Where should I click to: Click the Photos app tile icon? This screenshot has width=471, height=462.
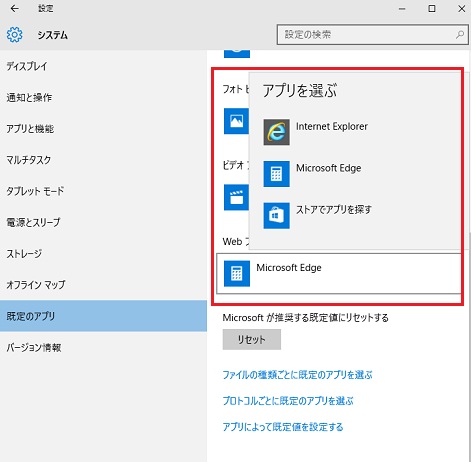(x=236, y=121)
